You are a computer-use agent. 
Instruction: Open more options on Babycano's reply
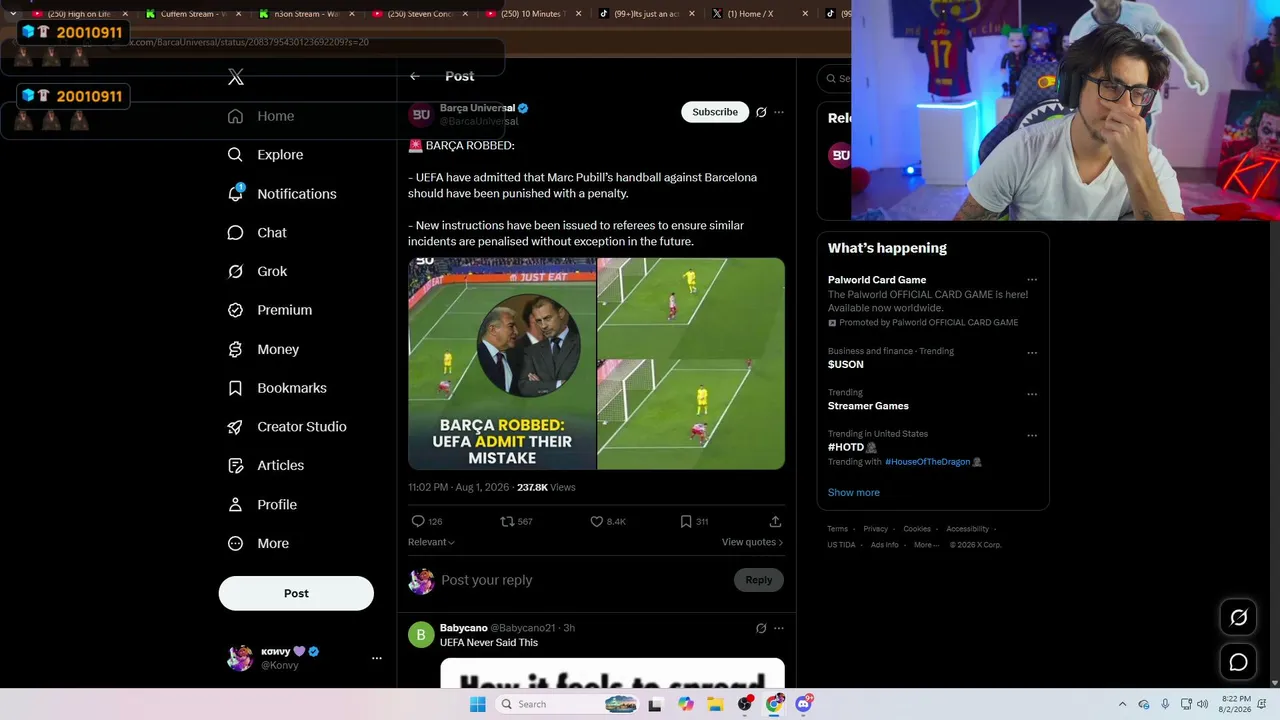(779, 628)
